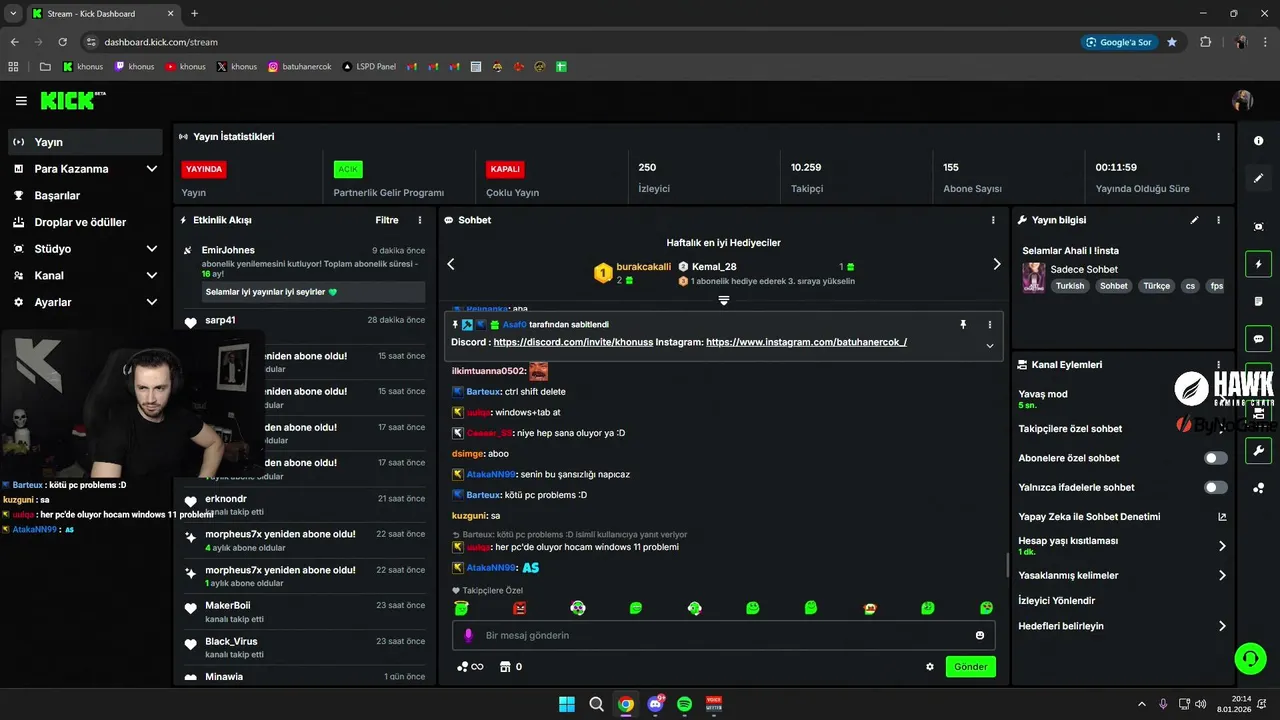The width and height of the screenshot is (1280, 720).
Task: Open the profile avatar menu
Action: (1242, 101)
